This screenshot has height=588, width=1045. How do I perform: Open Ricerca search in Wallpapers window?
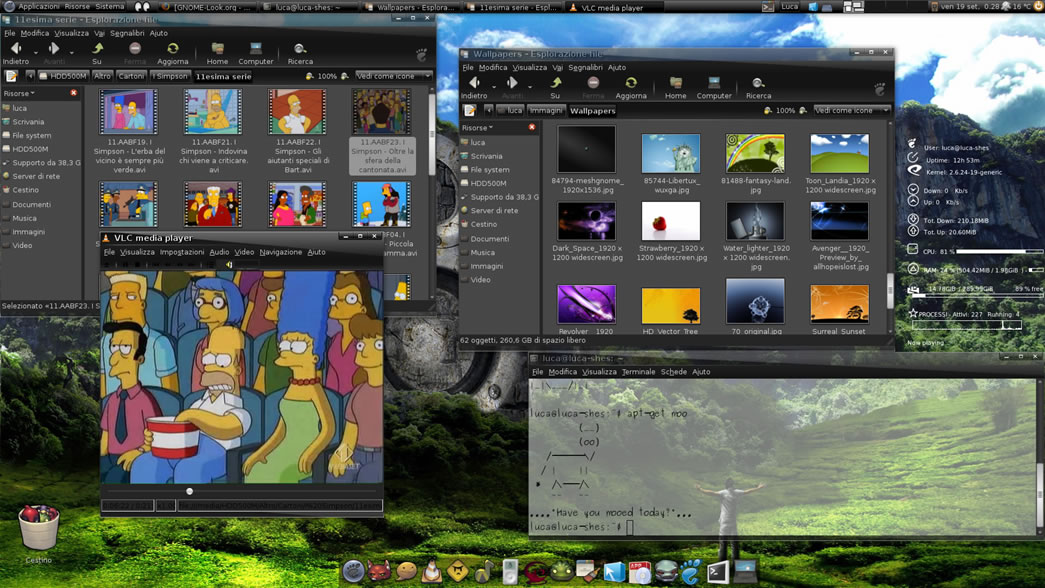758,87
